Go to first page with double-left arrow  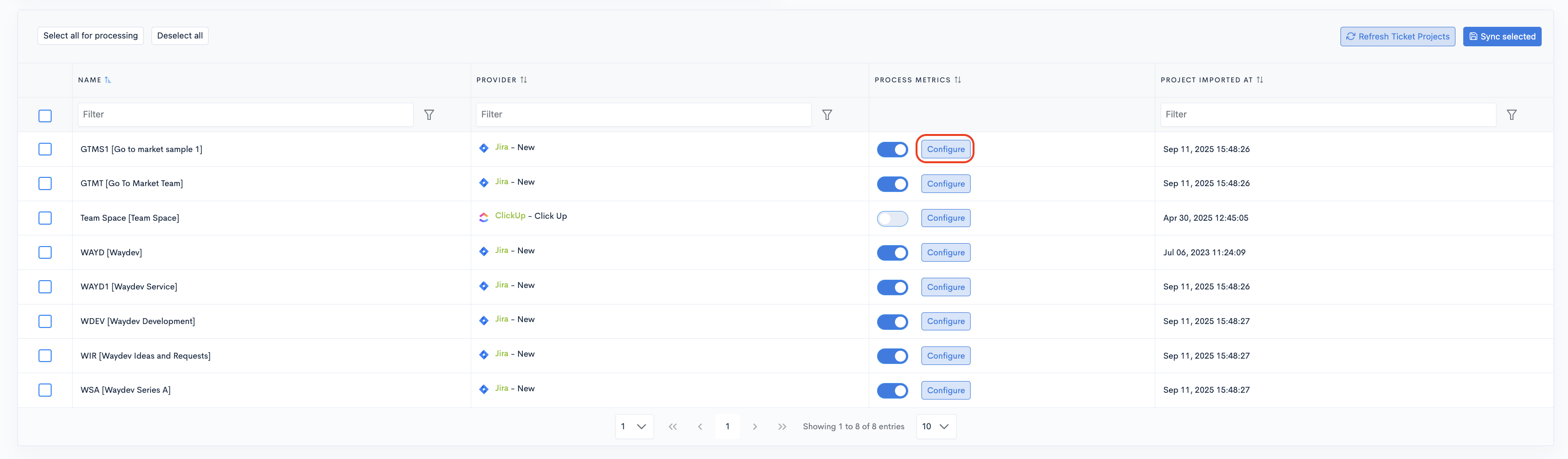coord(672,427)
